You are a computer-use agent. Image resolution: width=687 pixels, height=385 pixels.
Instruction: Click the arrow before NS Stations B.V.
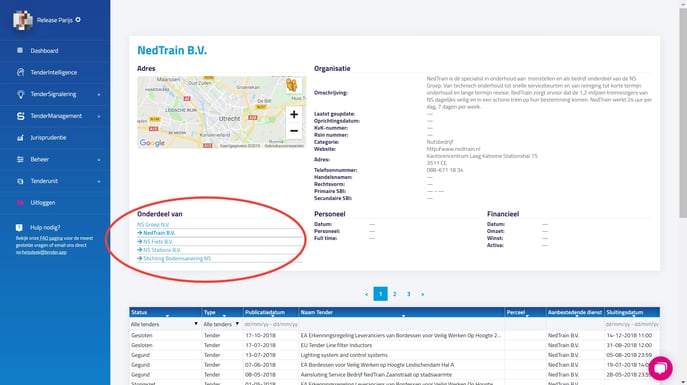(x=139, y=250)
